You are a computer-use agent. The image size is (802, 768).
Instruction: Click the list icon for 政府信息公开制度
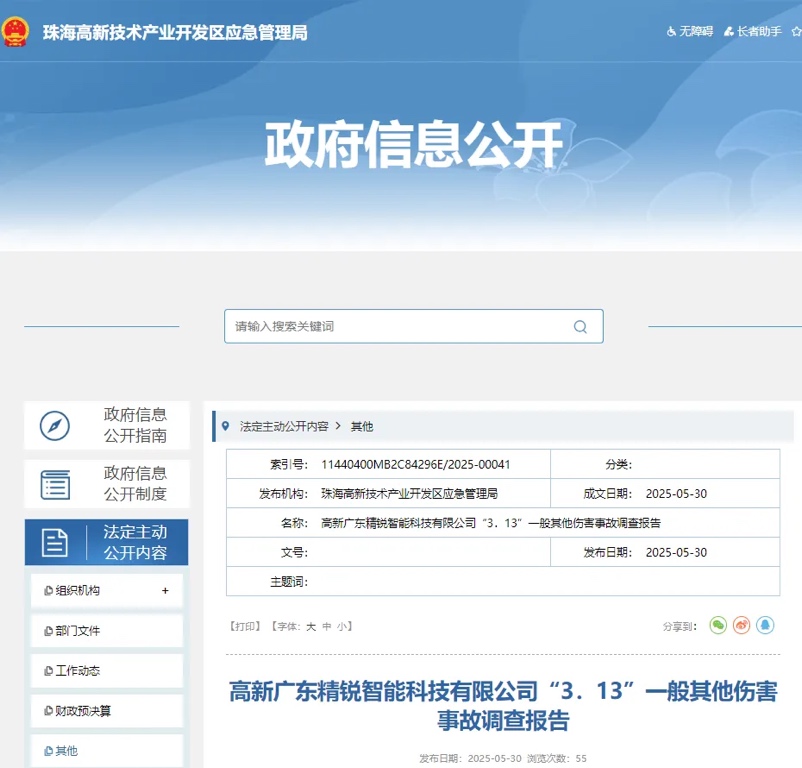tap(55, 485)
